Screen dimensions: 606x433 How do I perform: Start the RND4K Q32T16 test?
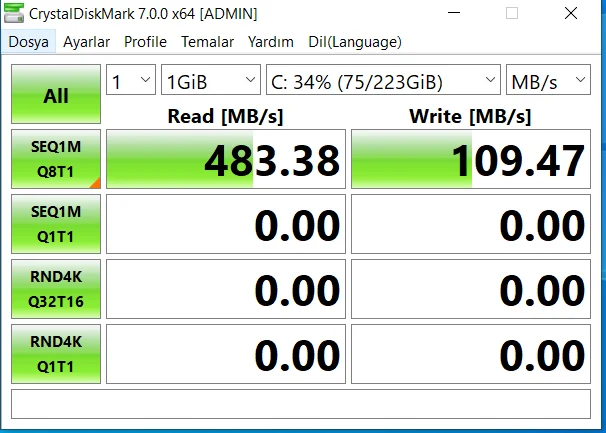click(56, 289)
